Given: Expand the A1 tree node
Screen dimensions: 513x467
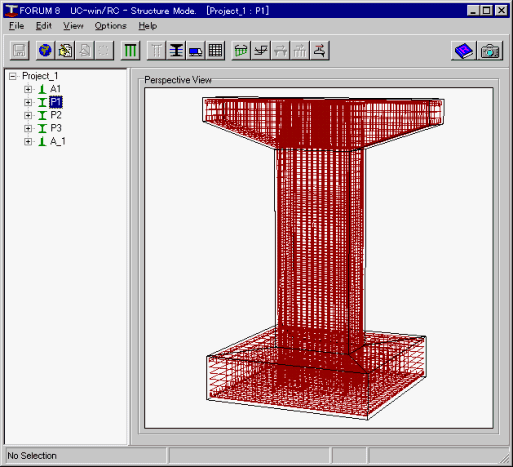Looking at the screenshot, I should [x=28, y=89].
